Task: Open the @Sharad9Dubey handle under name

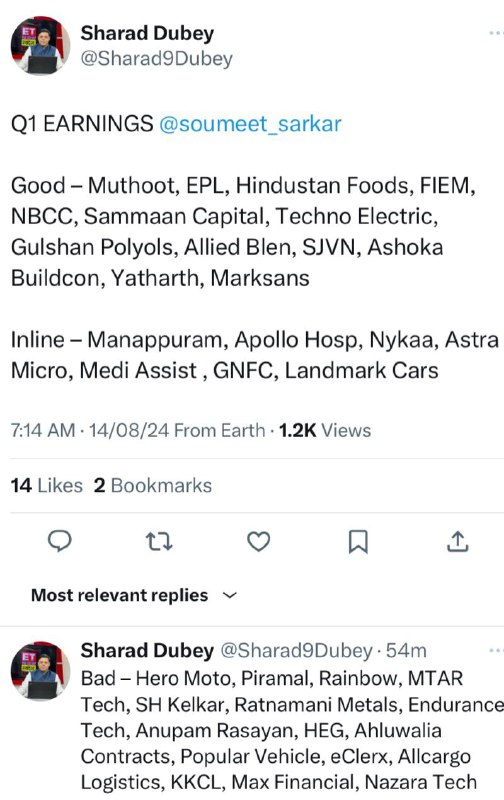Action: click(x=157, y=59)
